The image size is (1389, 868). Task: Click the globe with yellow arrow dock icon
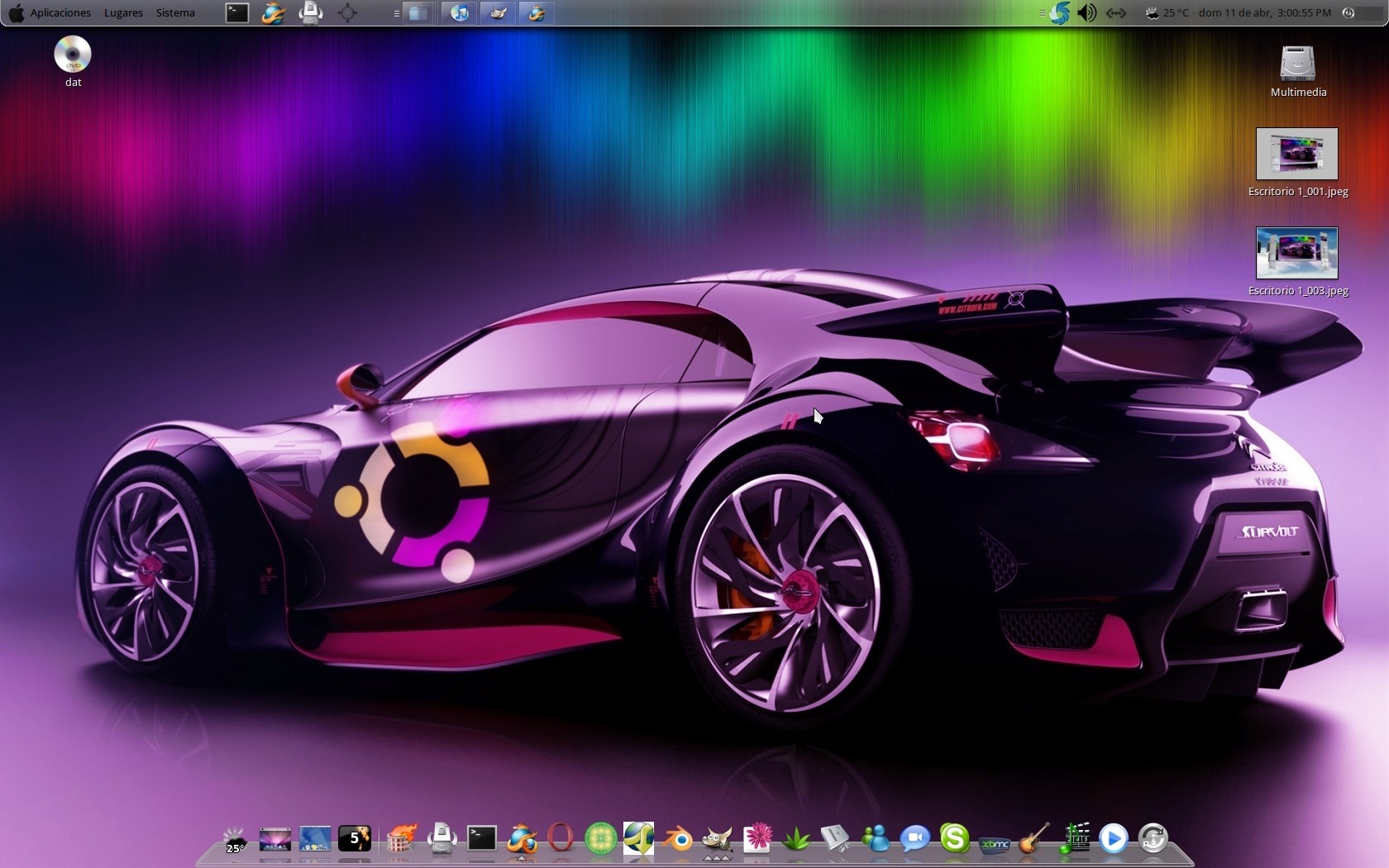639,838
